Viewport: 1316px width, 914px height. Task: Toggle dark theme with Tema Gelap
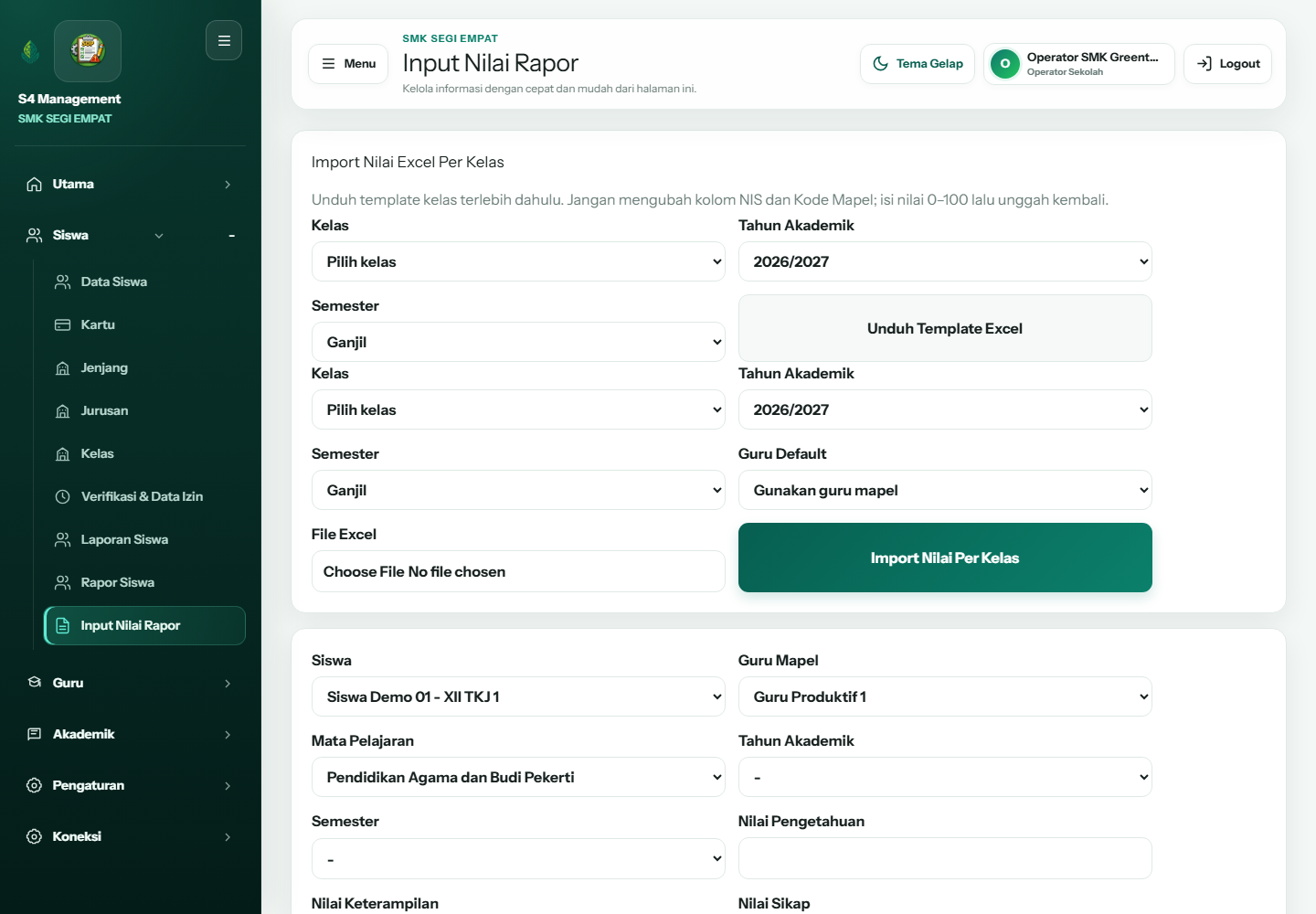click(x=918, y=64)
